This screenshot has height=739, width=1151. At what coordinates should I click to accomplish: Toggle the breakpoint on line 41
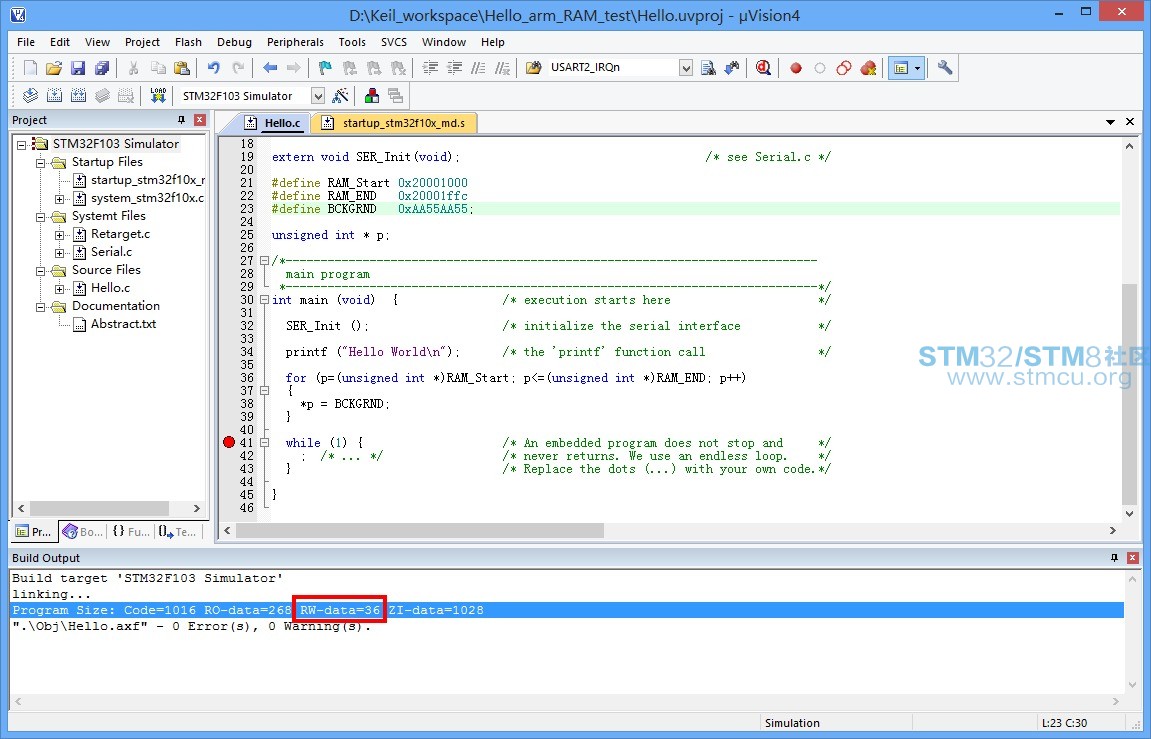[x=229, y=442]
